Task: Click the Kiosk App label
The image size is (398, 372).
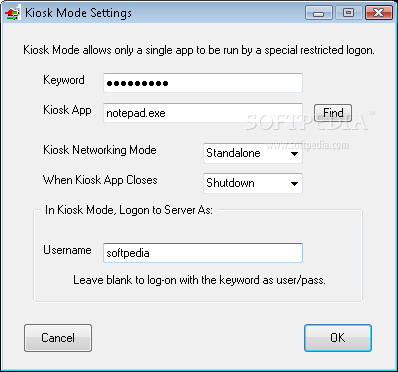Action: click(x=67, y=110)
